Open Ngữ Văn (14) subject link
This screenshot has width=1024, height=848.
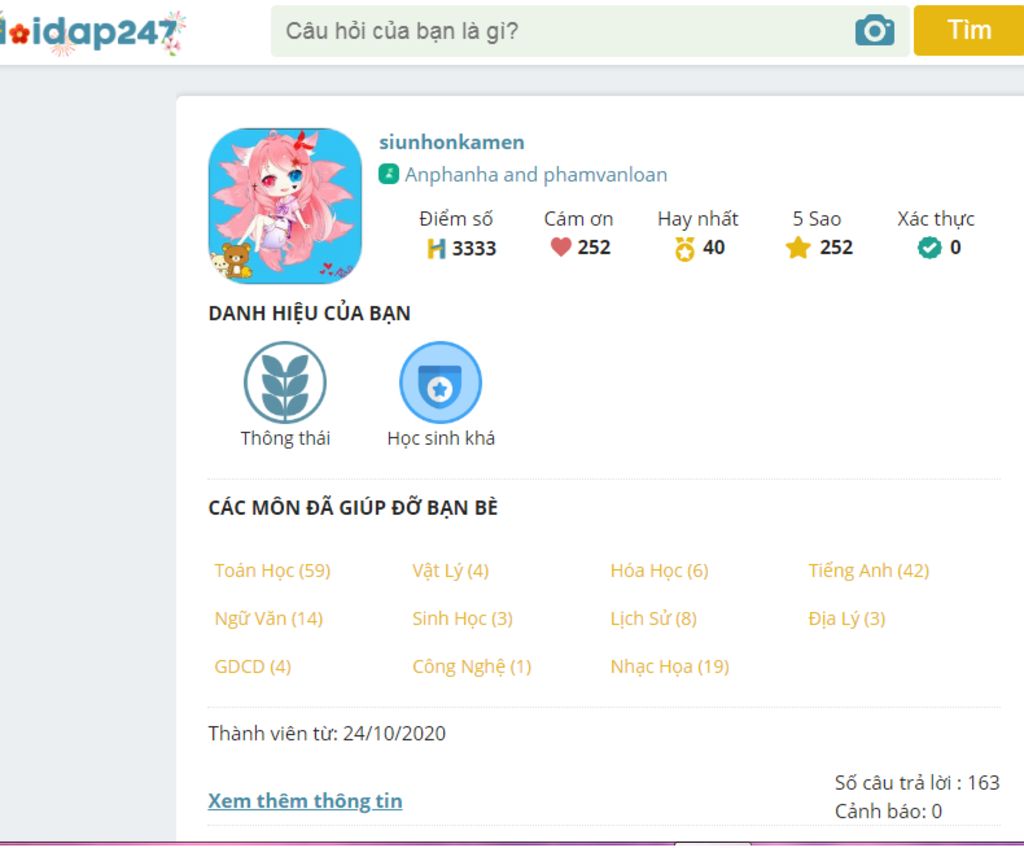[x=268, y=618]
